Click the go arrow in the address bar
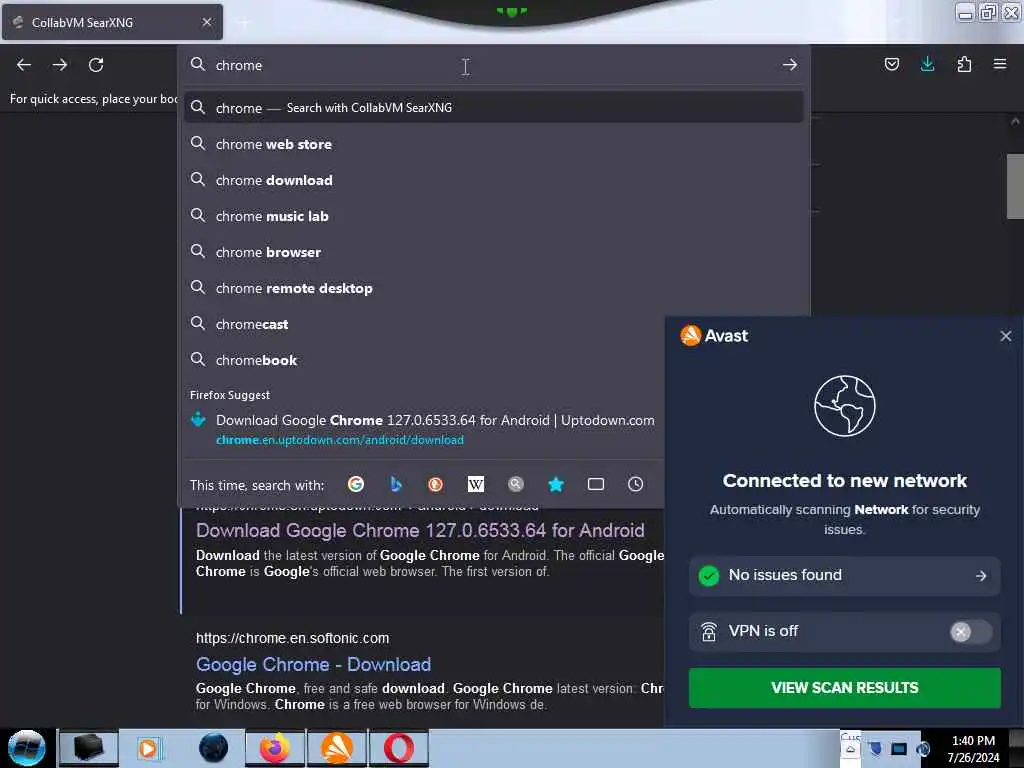 [x=790, y=65]
